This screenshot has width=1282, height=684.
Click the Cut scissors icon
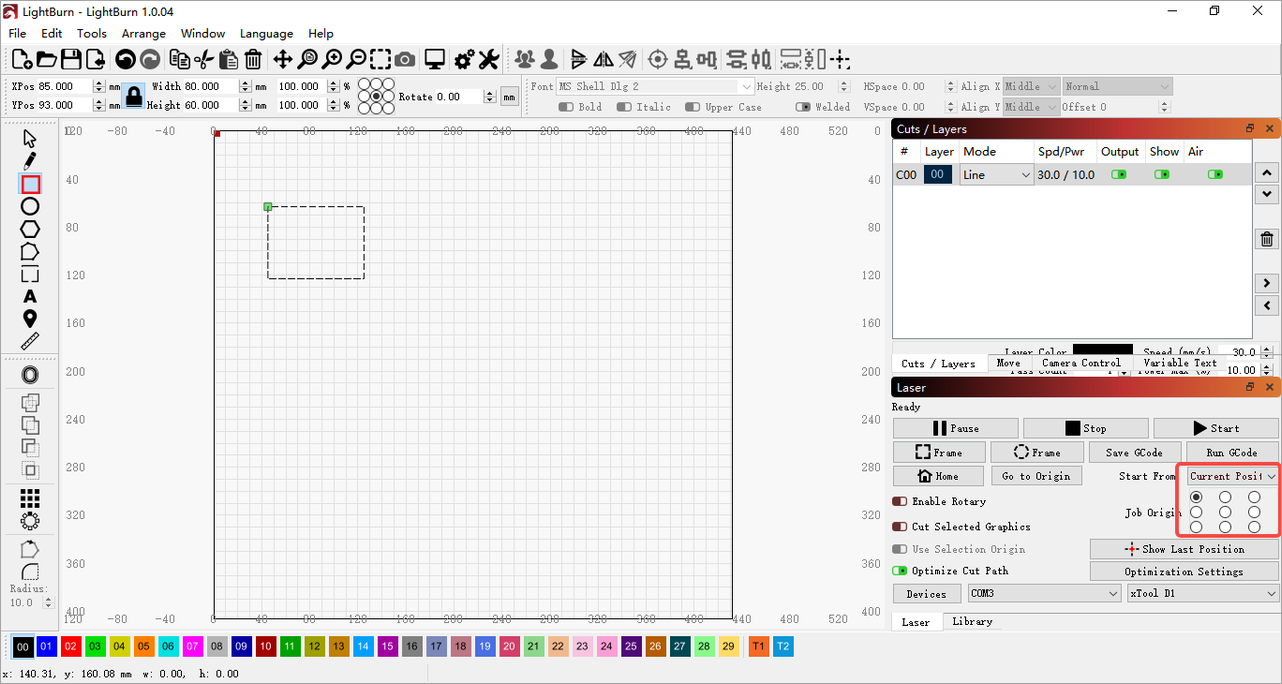coord(204,60)
